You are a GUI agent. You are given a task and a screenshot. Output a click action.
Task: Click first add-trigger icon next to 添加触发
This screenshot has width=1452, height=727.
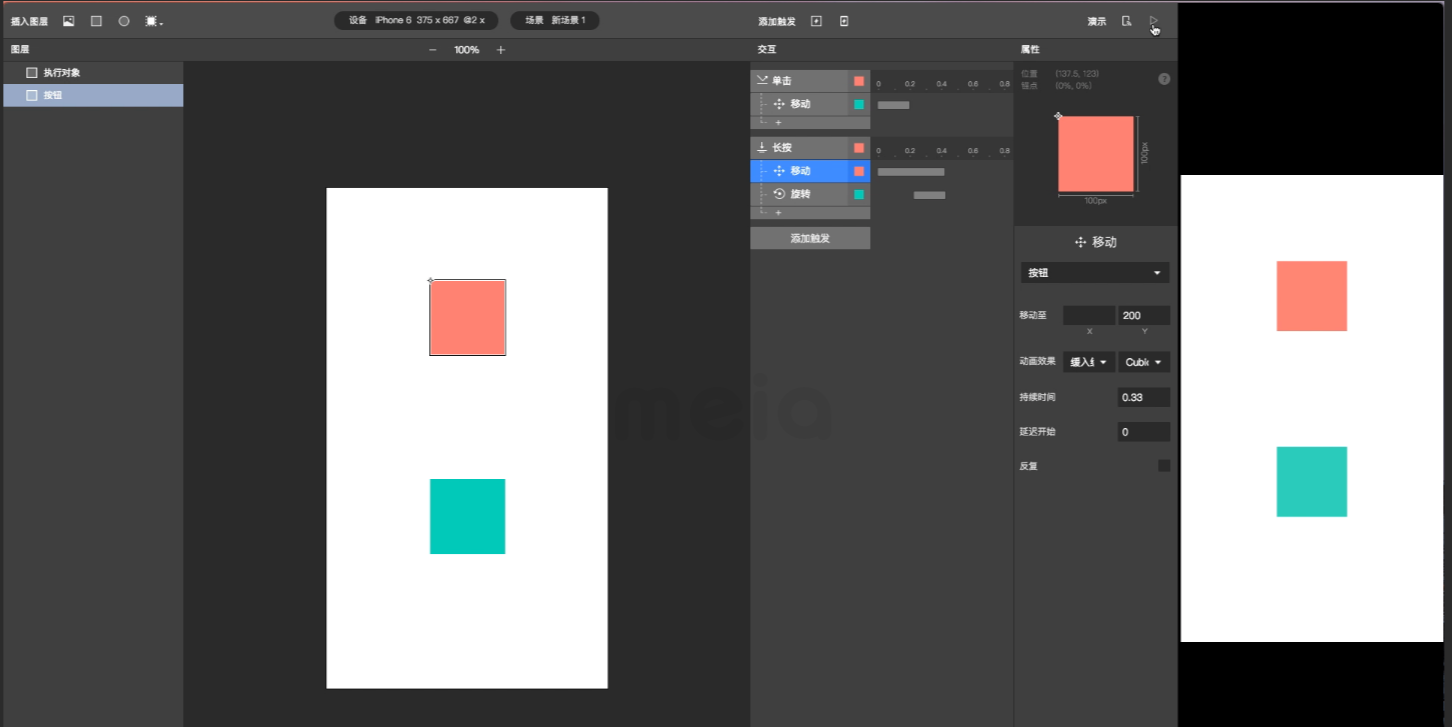816,21
